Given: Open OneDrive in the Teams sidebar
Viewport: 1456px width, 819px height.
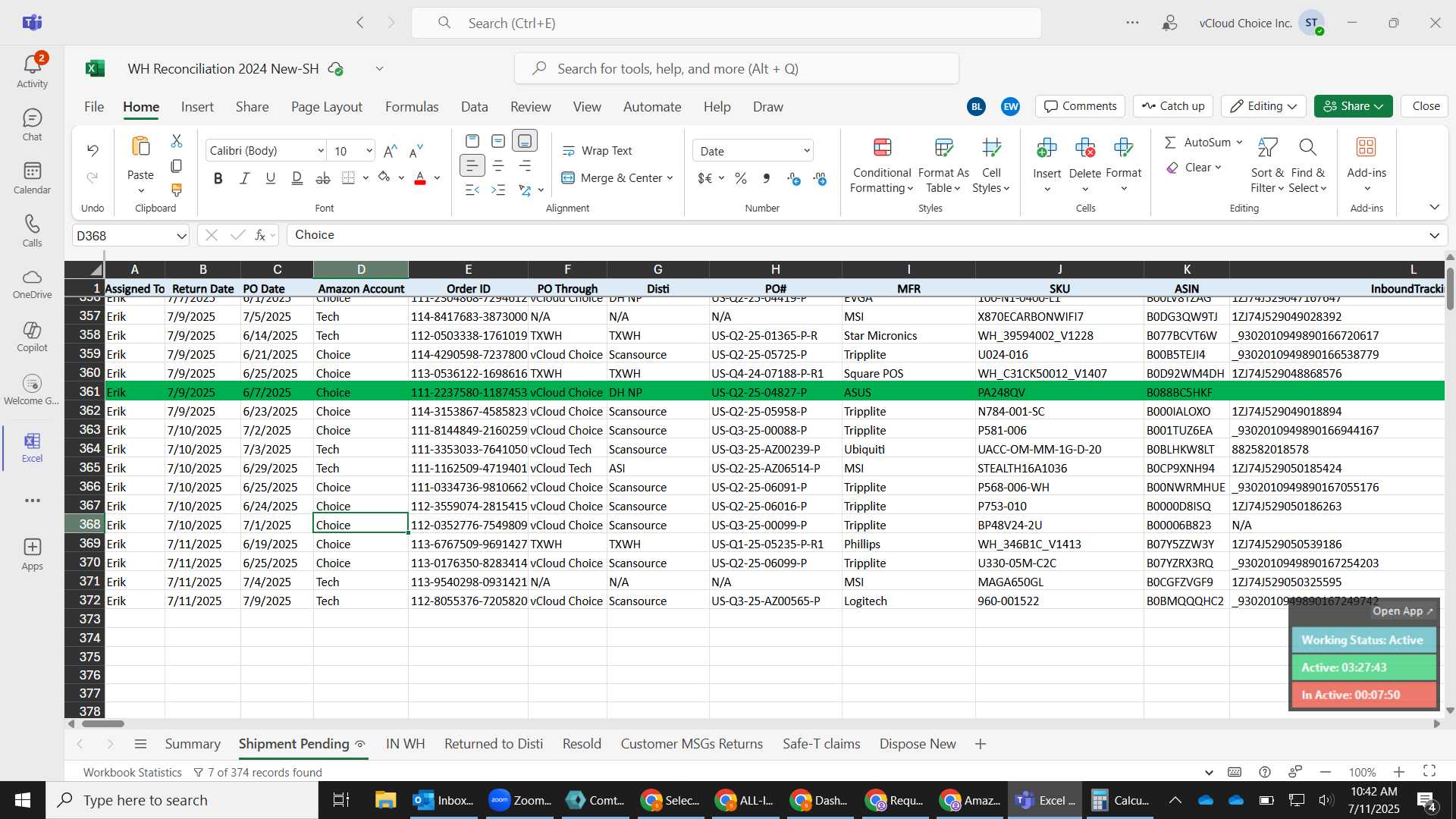Looking at the screenshot, I should [32, 284].
